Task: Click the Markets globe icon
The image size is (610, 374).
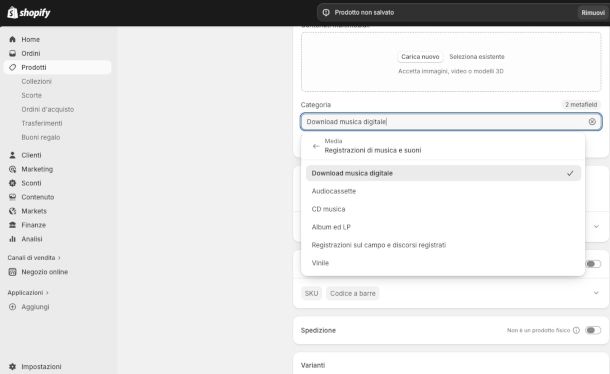Action: point(12,211)
